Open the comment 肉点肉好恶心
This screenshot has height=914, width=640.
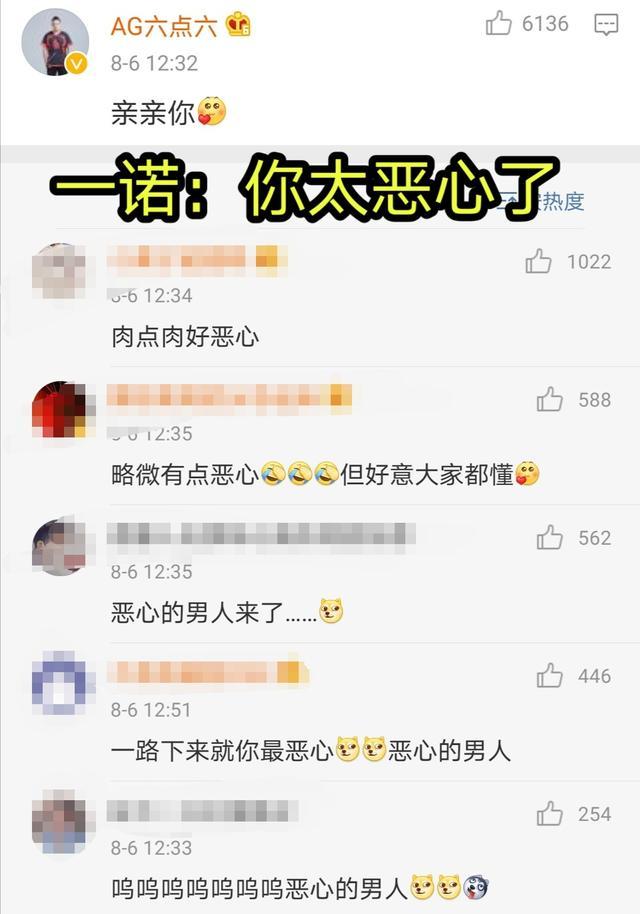[185, 337]
